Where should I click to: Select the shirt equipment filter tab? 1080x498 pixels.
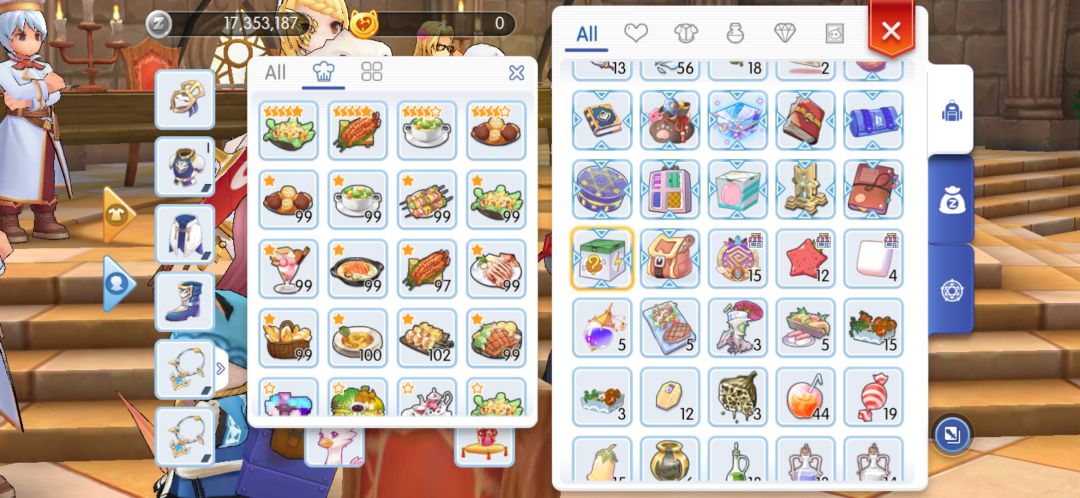[686, 32]
